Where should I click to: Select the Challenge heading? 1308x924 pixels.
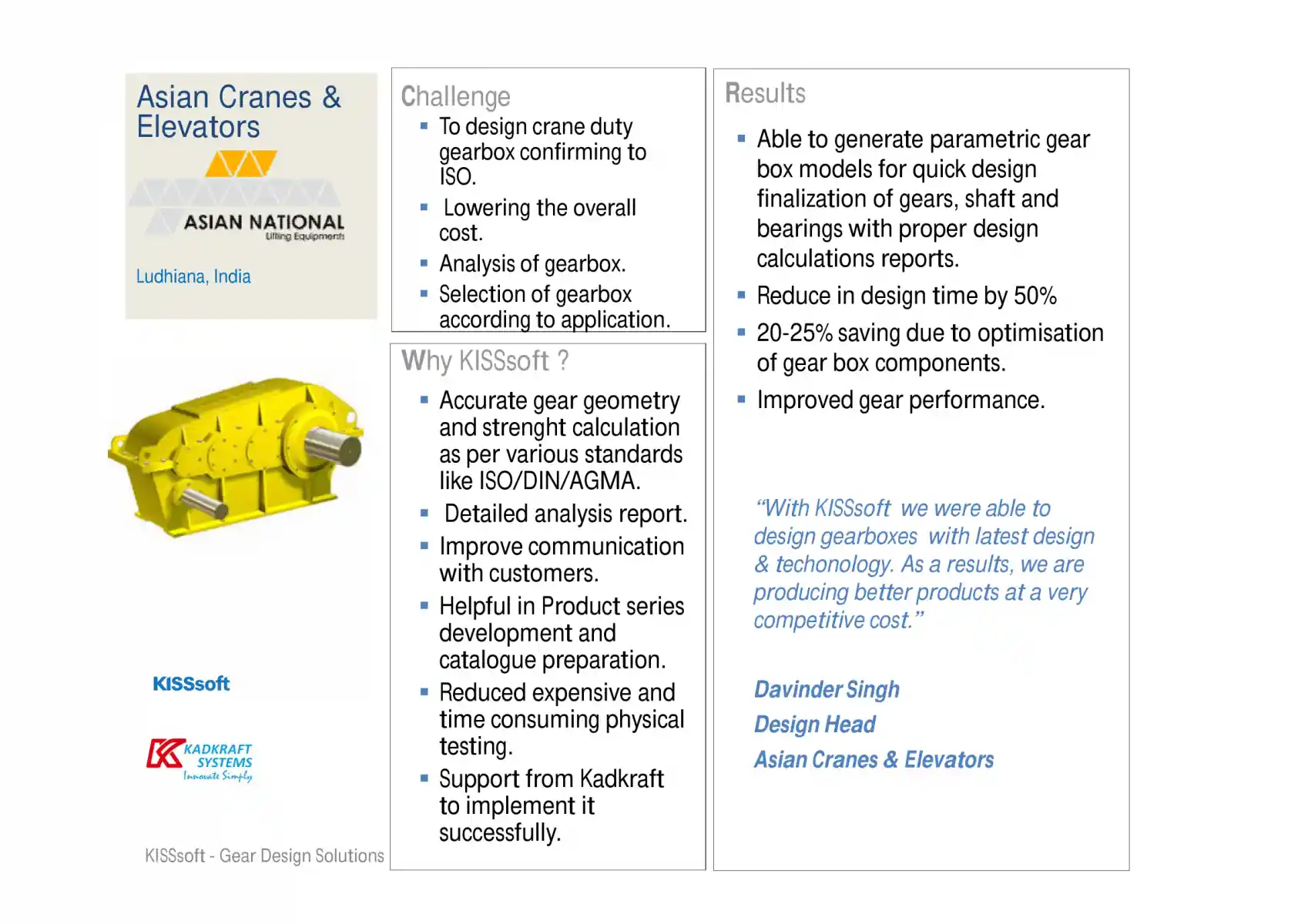pos(455,96)
